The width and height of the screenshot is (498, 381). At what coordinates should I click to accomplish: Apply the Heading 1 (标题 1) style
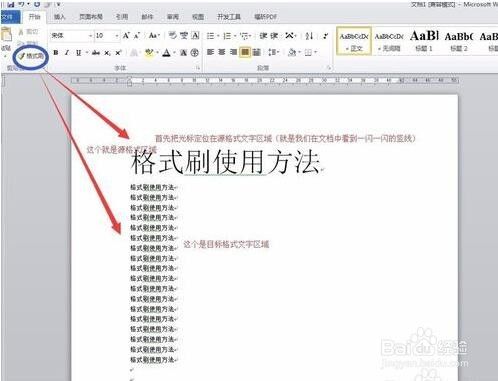click(424, 41)
